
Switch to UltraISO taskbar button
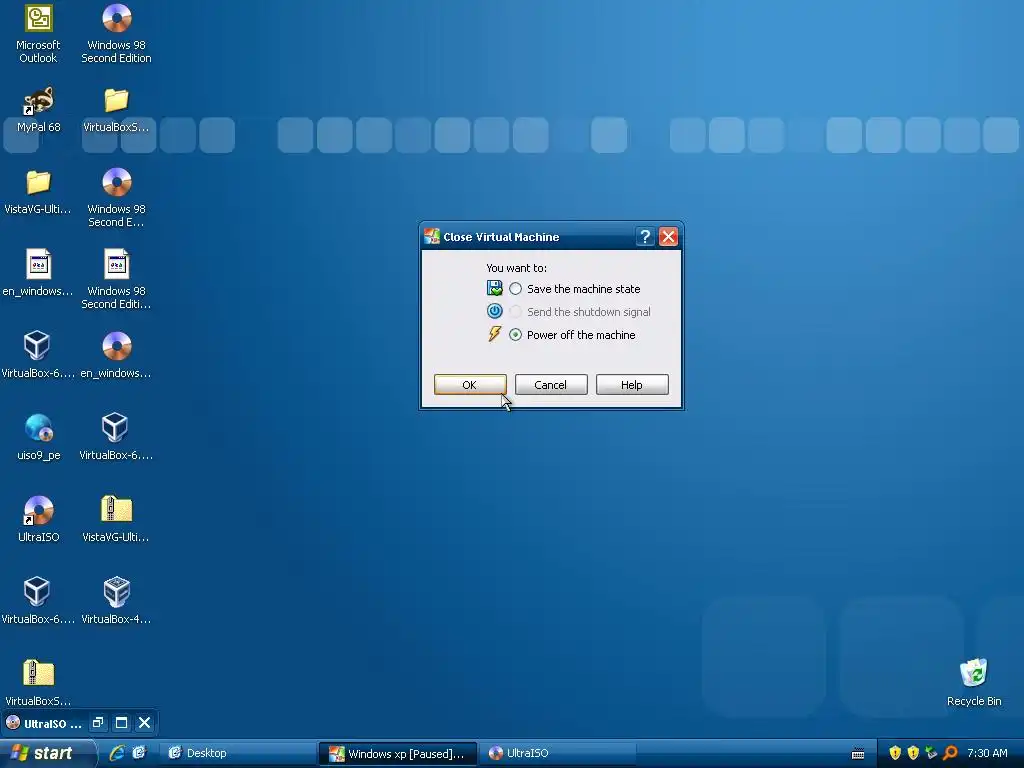557,754
